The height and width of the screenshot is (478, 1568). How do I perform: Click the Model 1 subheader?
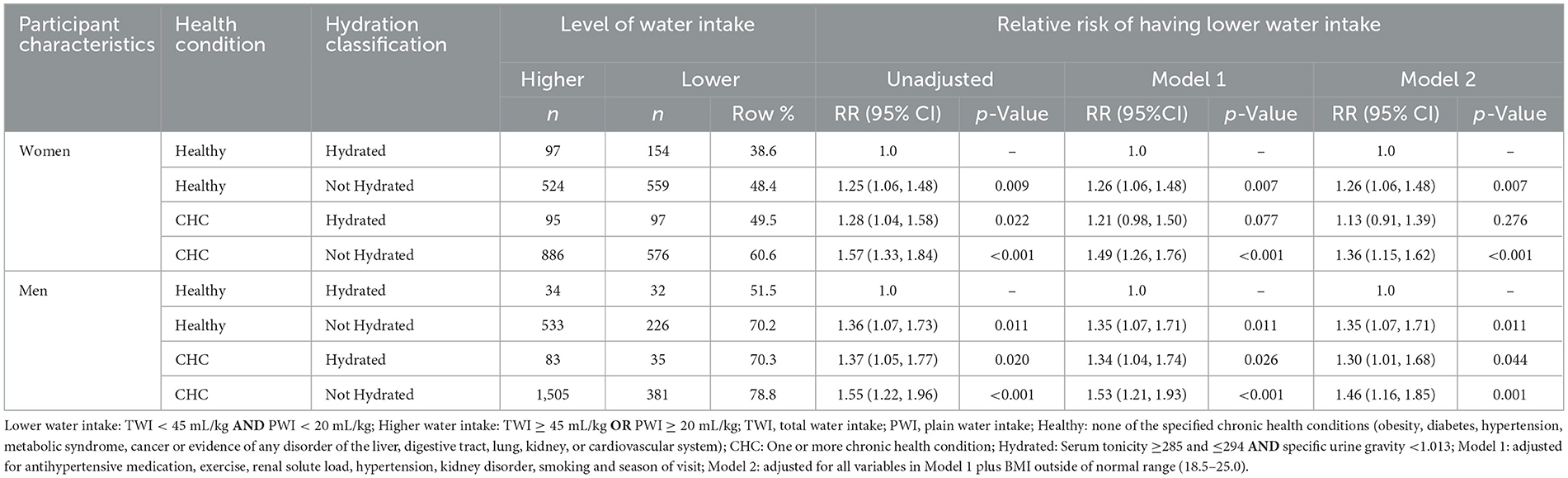click(1189, 79)
